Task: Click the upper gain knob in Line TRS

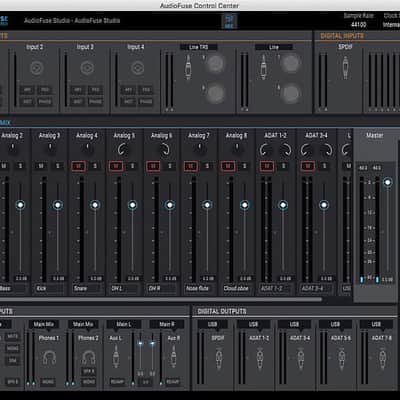Action: coord(215,63)
